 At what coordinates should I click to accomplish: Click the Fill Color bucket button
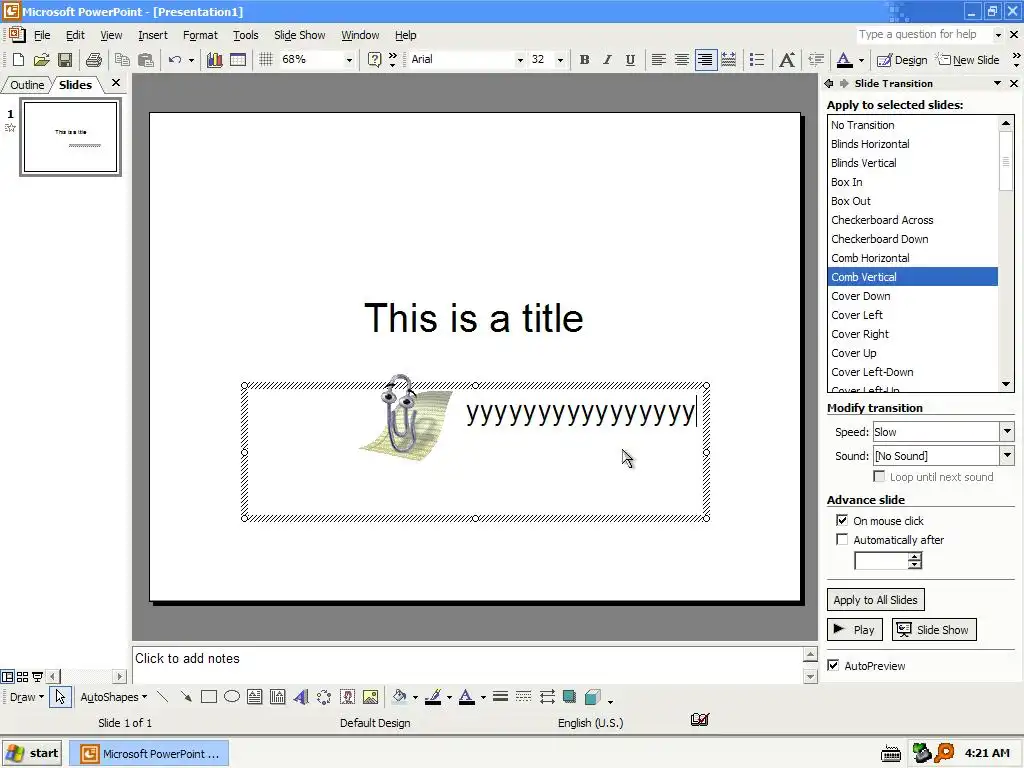coord(399,697)
